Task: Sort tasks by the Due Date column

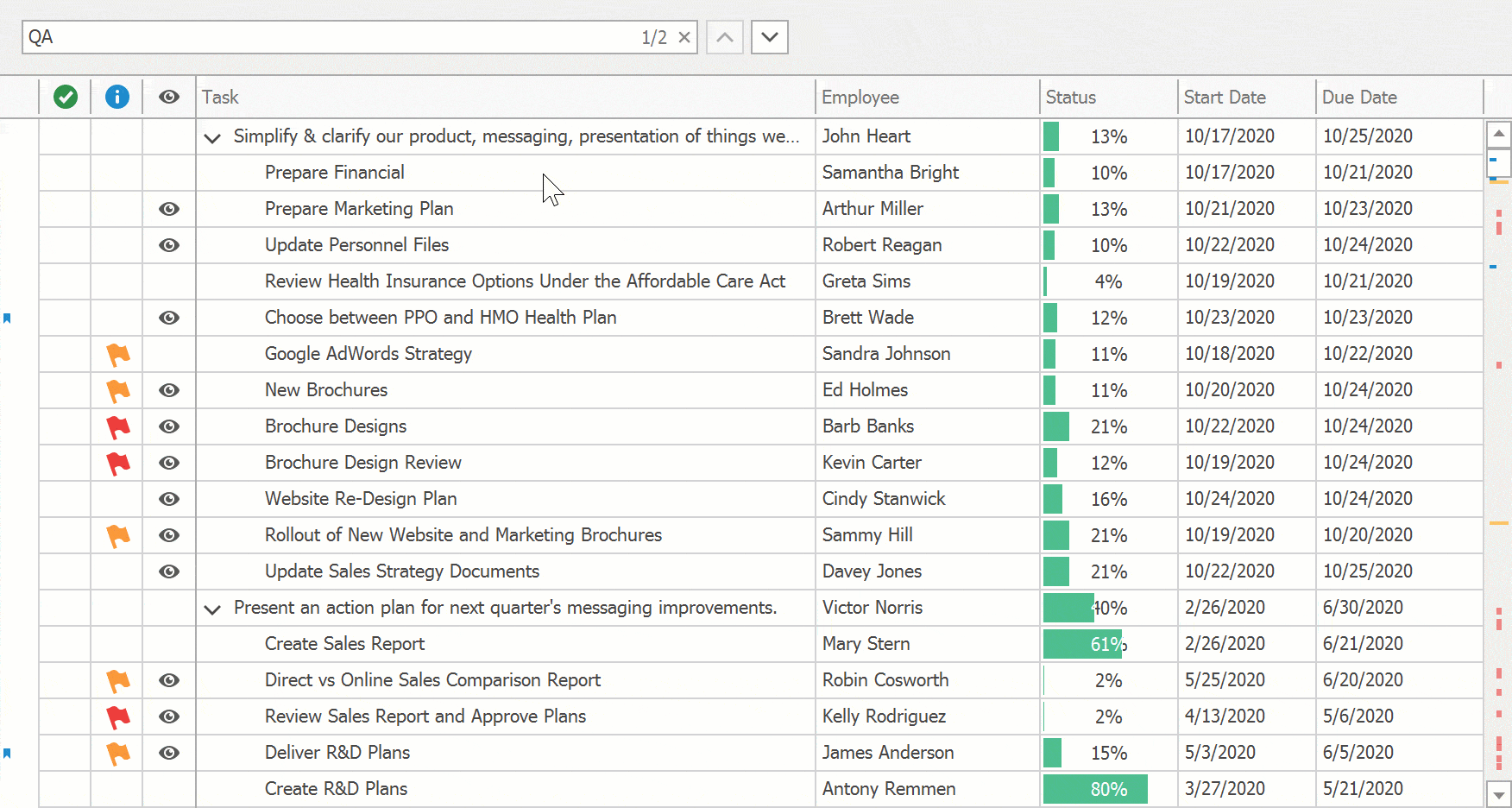Action: (1359, 97)
